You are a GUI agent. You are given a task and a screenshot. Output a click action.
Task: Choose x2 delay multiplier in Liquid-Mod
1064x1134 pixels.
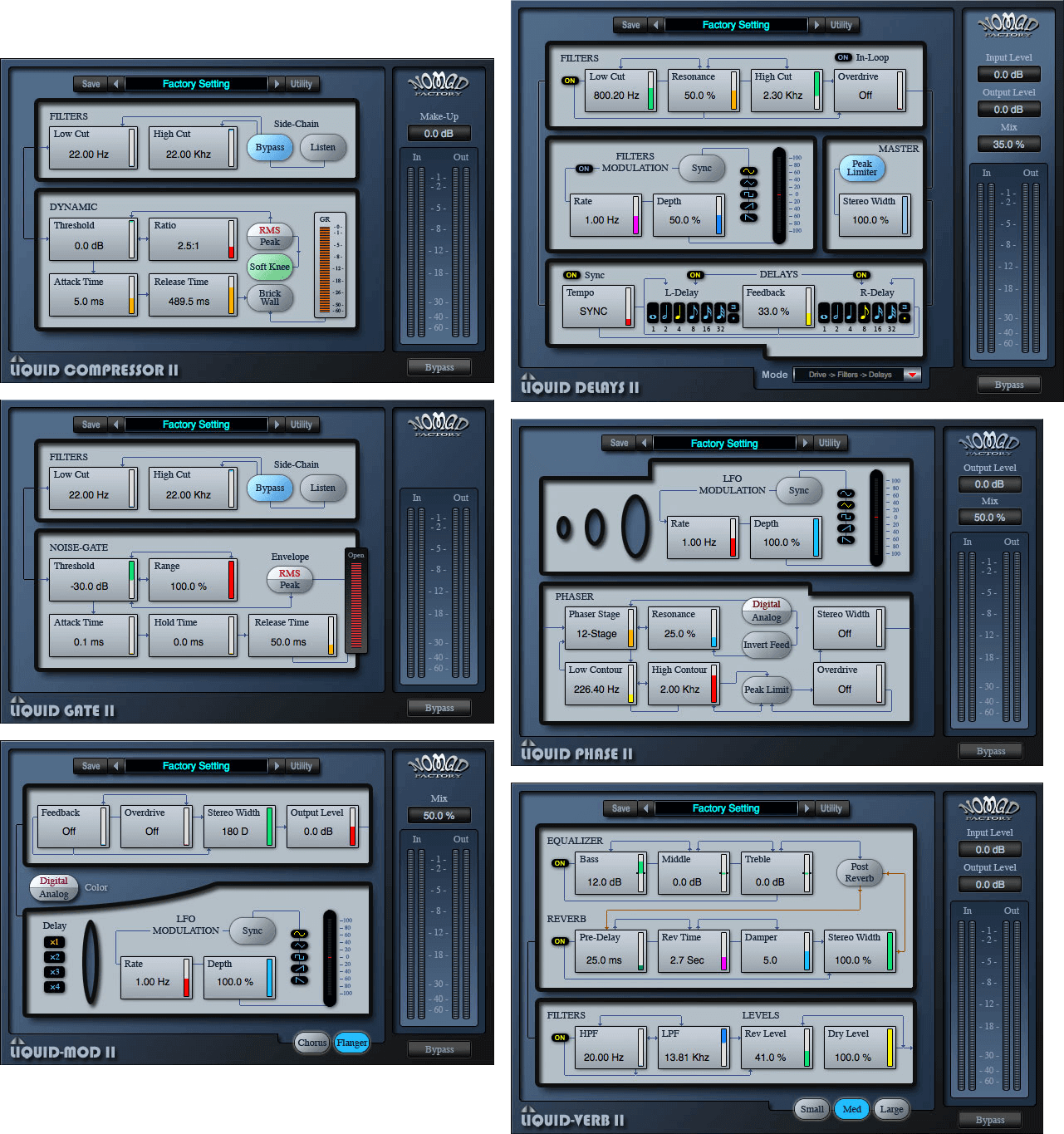coord(54,957)
